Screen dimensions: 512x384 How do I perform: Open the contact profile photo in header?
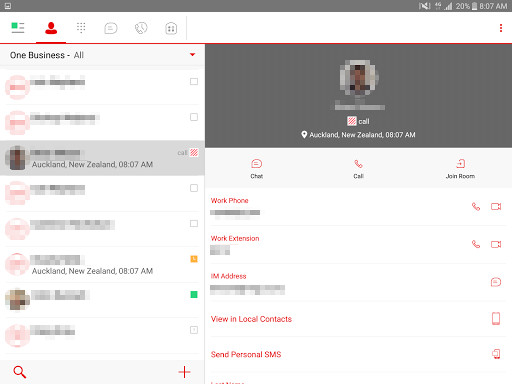358,77
